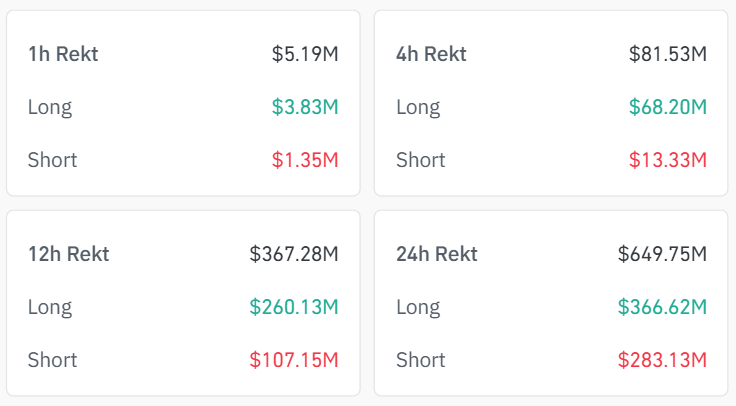This screenshot has width=736, height=406.
Task: Select the 24h Rekt total $649.75M
Action: click(662, 254)
